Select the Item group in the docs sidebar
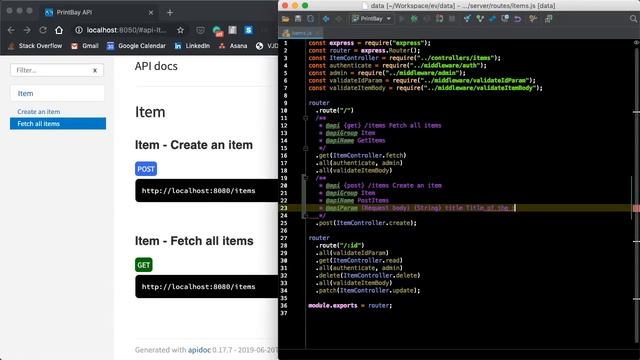The height and width of the screenshot is (360, 640). click(57, 93)
